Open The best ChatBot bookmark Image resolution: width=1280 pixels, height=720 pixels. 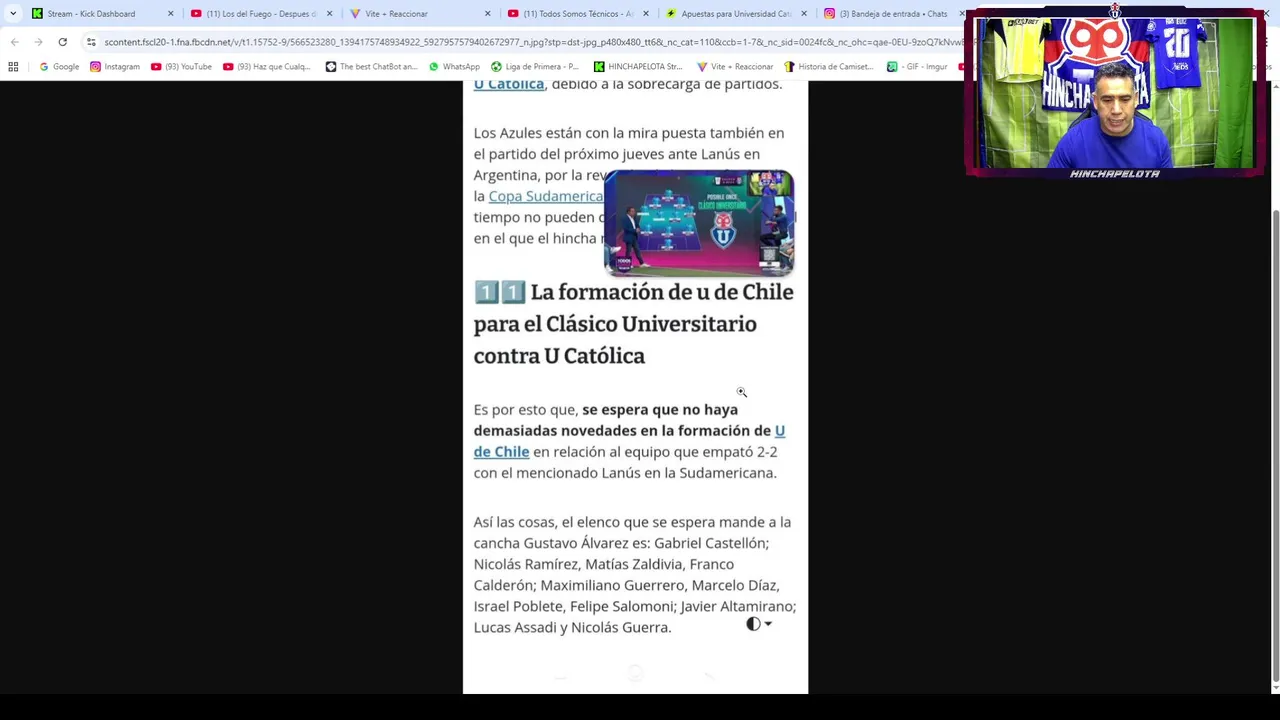tap(371, 67)
